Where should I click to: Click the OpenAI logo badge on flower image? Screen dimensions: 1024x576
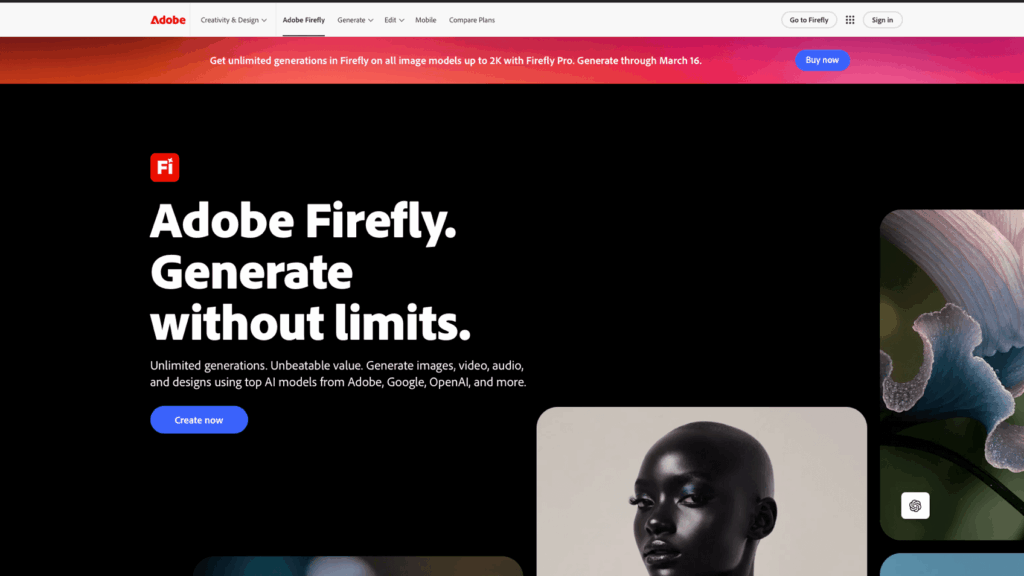915,505
